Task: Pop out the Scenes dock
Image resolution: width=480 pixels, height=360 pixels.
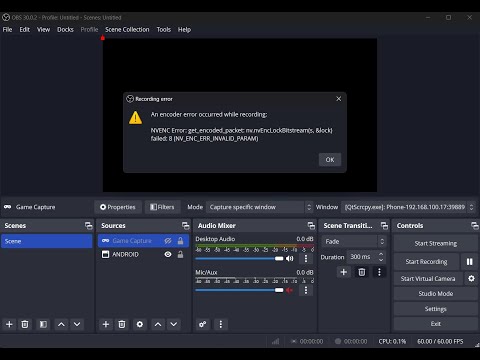Action: coord(88,226)
